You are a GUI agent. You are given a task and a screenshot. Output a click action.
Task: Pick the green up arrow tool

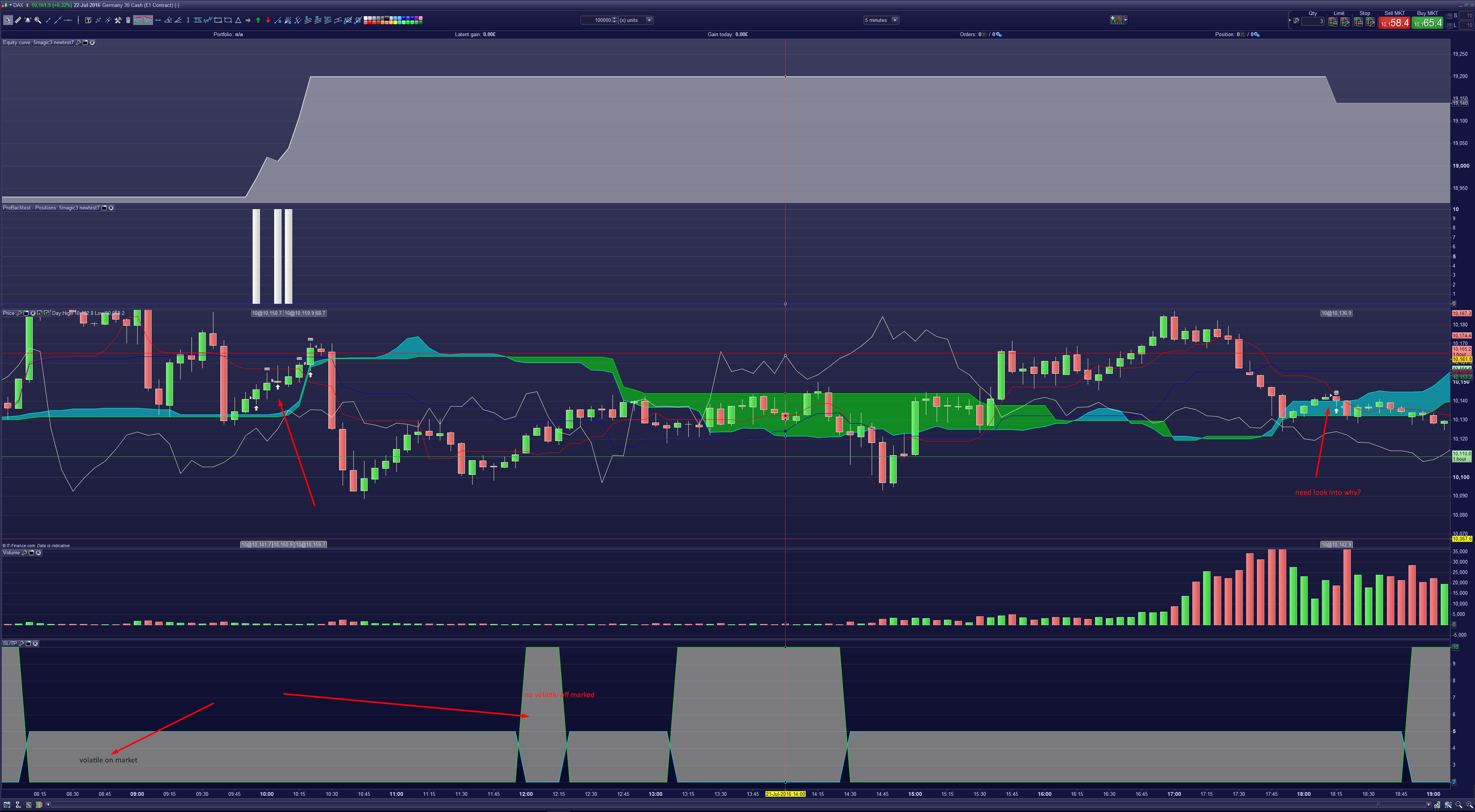pyautogui.click(x=258, y=20)
